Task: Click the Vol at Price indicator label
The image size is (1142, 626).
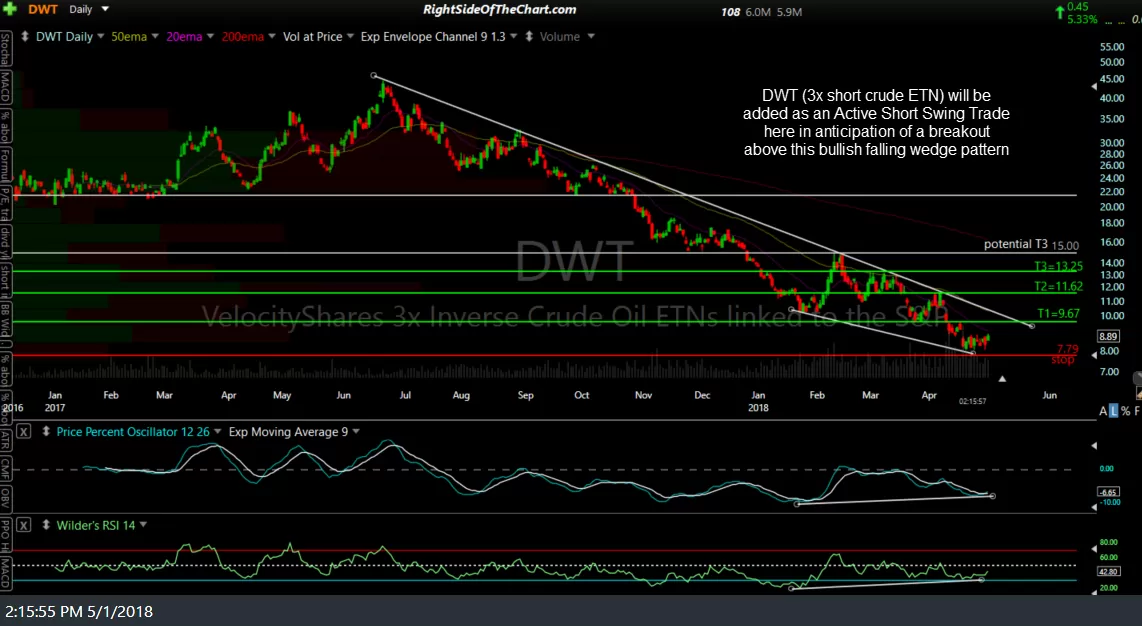Action: pyautogui.click(x=312, y=36)
